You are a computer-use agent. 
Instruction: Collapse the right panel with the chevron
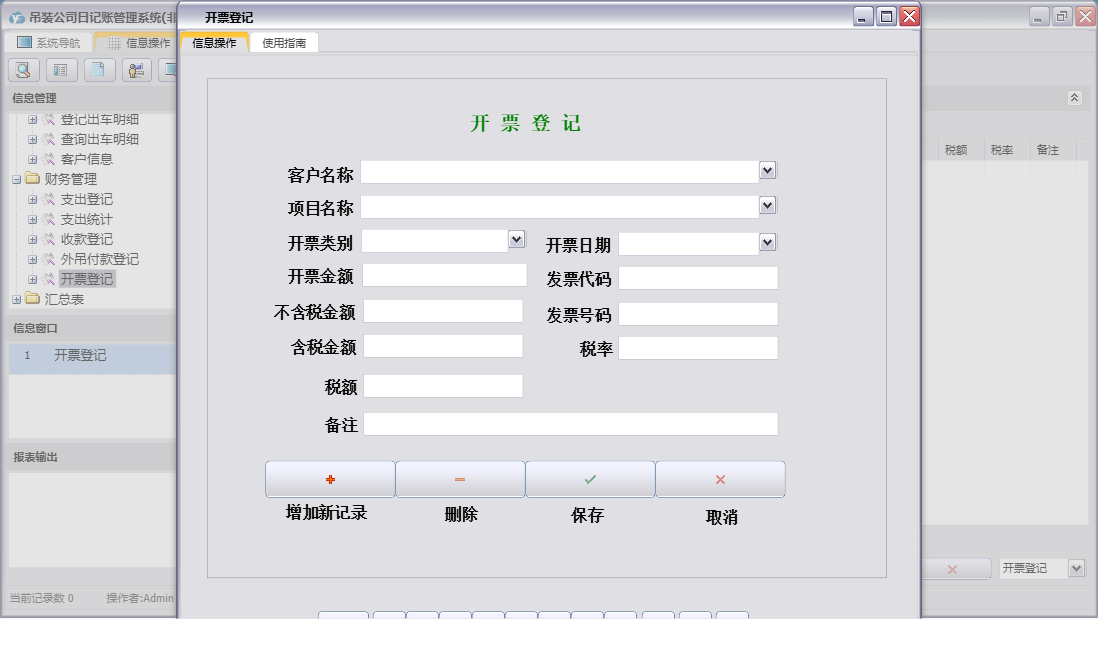(1077, 98)
